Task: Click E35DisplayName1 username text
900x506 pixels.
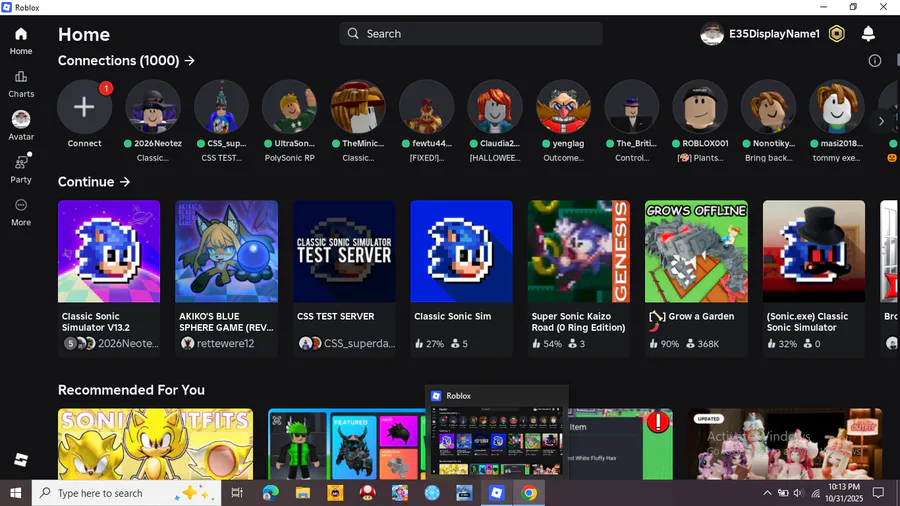Action: point(774,34)
